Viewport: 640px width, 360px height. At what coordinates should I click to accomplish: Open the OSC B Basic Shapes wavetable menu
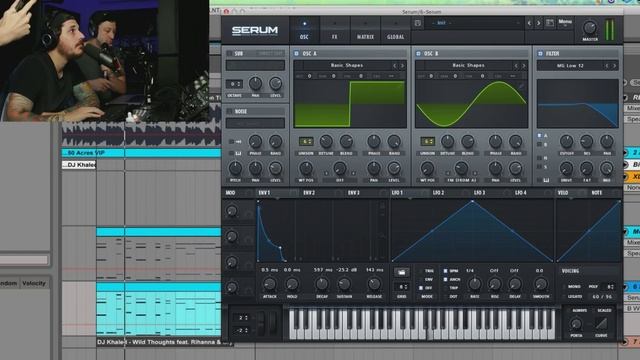point(468,65)
